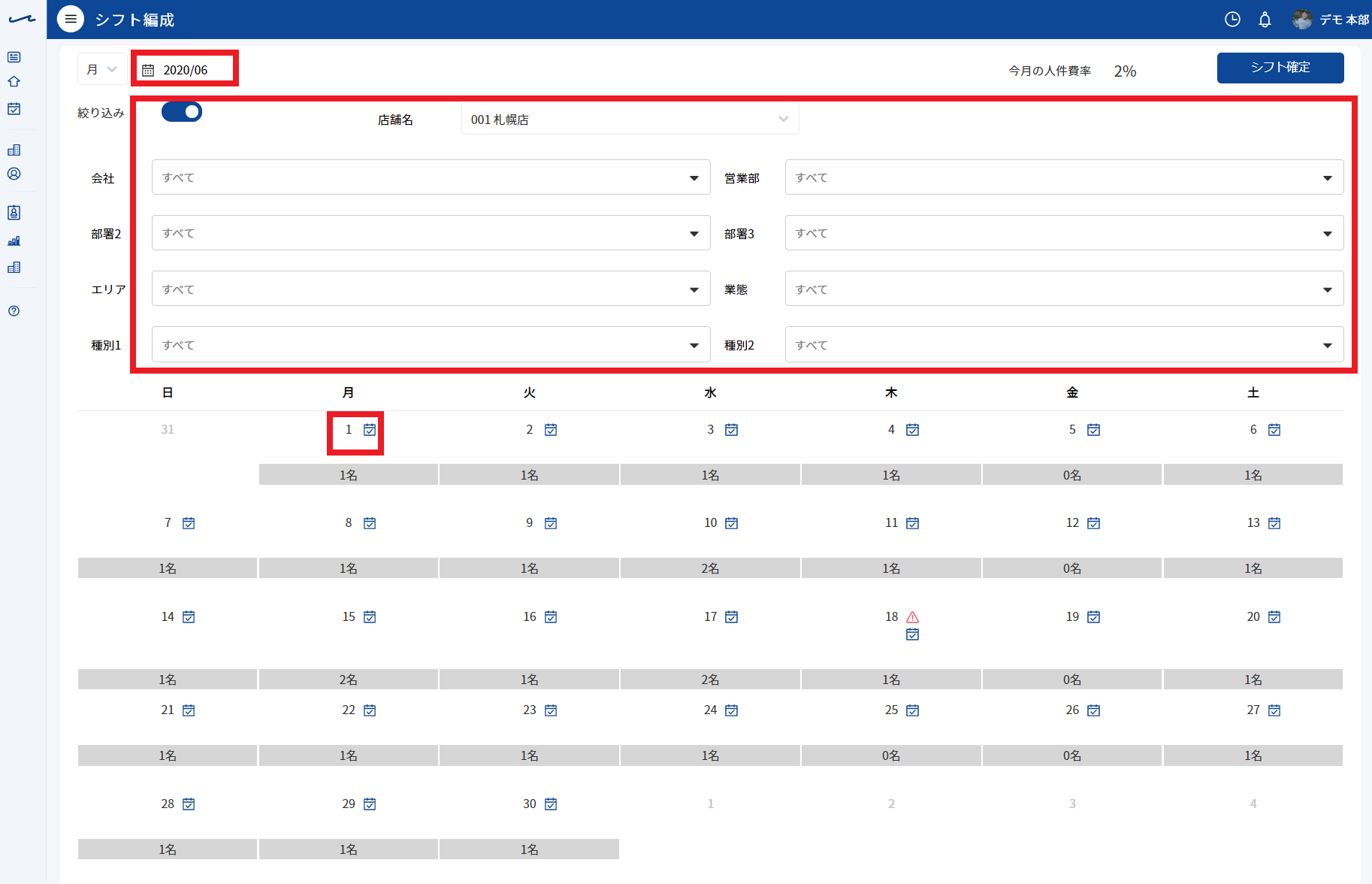Screen dimensions: 1372x884
Task: Click the 1名 bar under June 1
Action: coord(349,474)
